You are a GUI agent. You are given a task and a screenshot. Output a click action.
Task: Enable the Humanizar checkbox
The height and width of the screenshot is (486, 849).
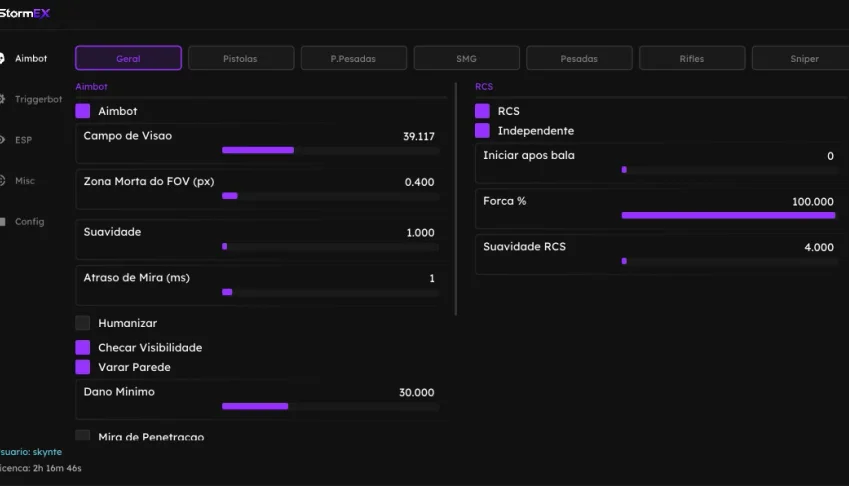click(x=83, y=323)
